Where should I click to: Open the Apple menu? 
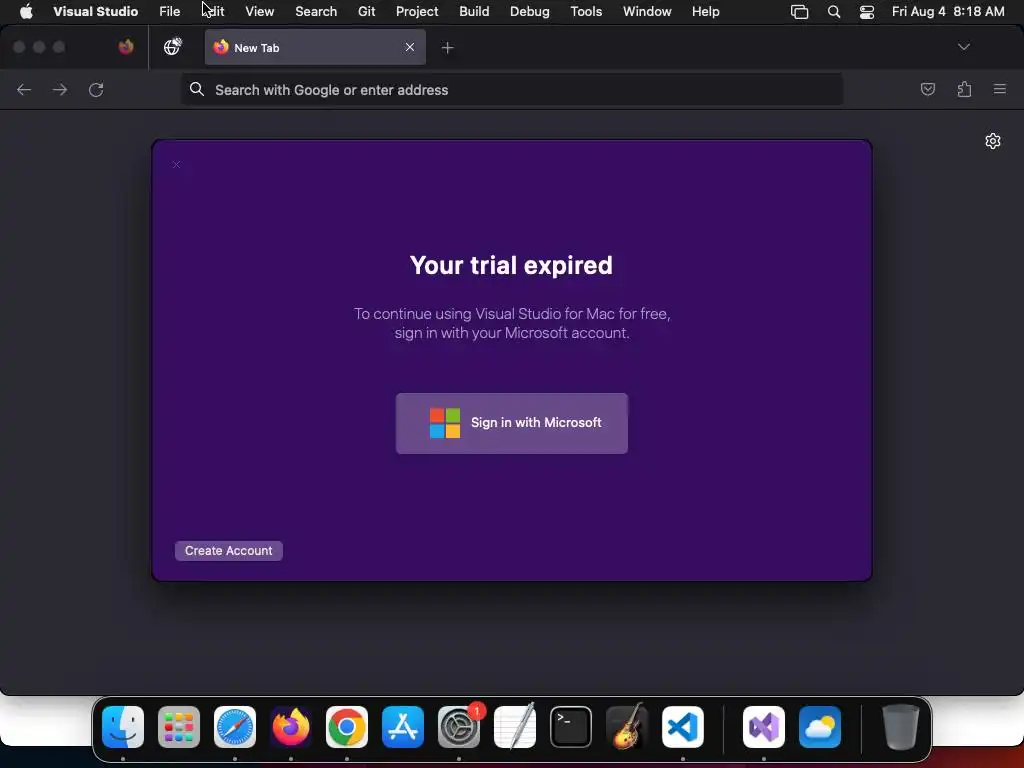pos(26,11)
